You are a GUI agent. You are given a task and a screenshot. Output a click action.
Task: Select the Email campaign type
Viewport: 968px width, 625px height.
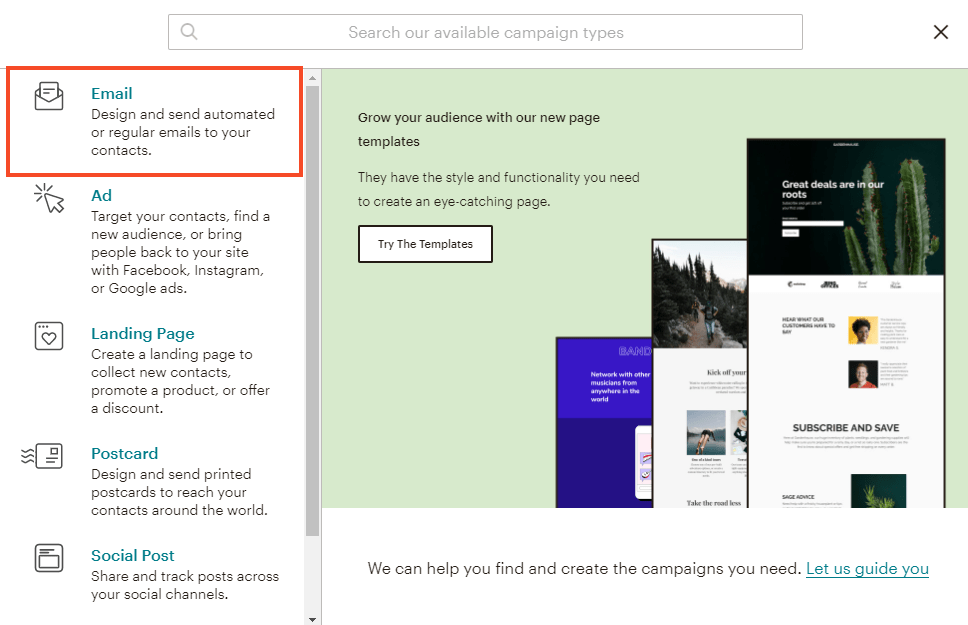click(111, 94)
